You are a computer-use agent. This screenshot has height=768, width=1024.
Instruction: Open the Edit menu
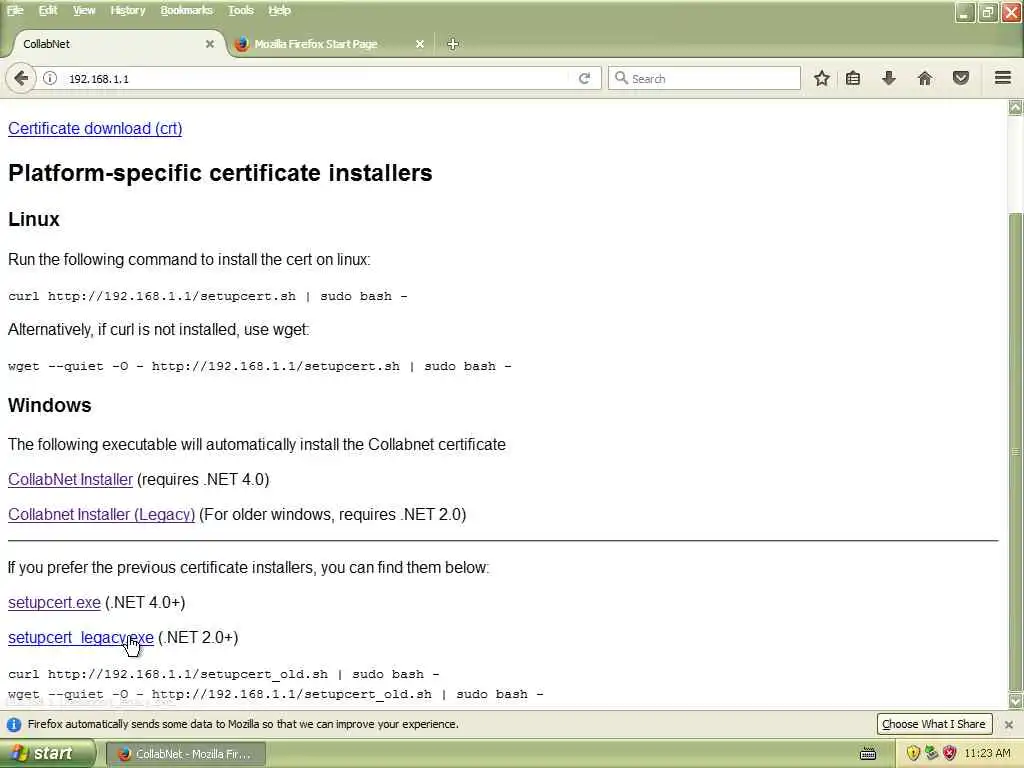pos(48,10)
